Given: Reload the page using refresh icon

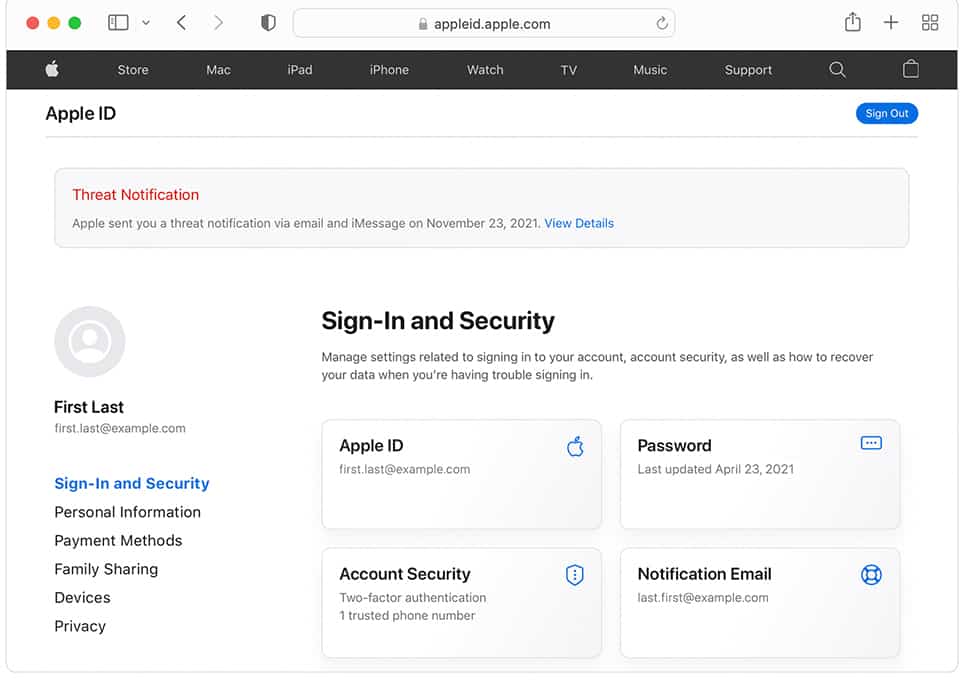Looking at the screenshot, I should pos(662,24).
